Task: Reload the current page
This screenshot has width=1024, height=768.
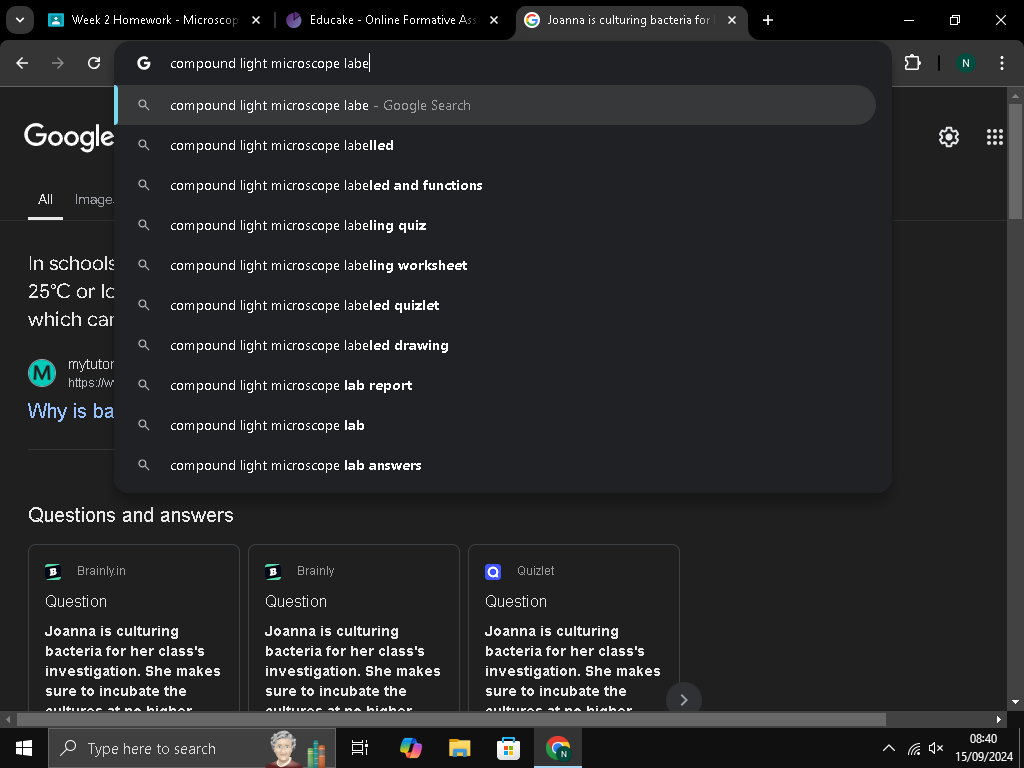Action: point(94,63)
